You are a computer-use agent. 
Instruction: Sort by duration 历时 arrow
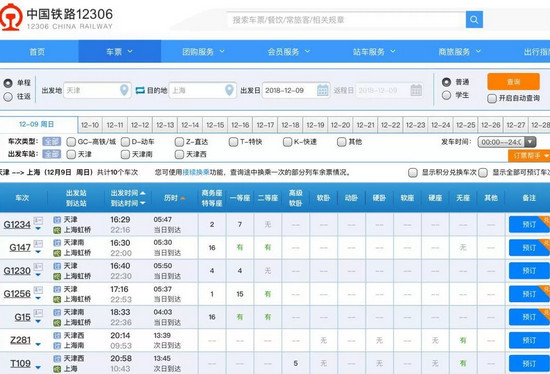coord(182,198)
